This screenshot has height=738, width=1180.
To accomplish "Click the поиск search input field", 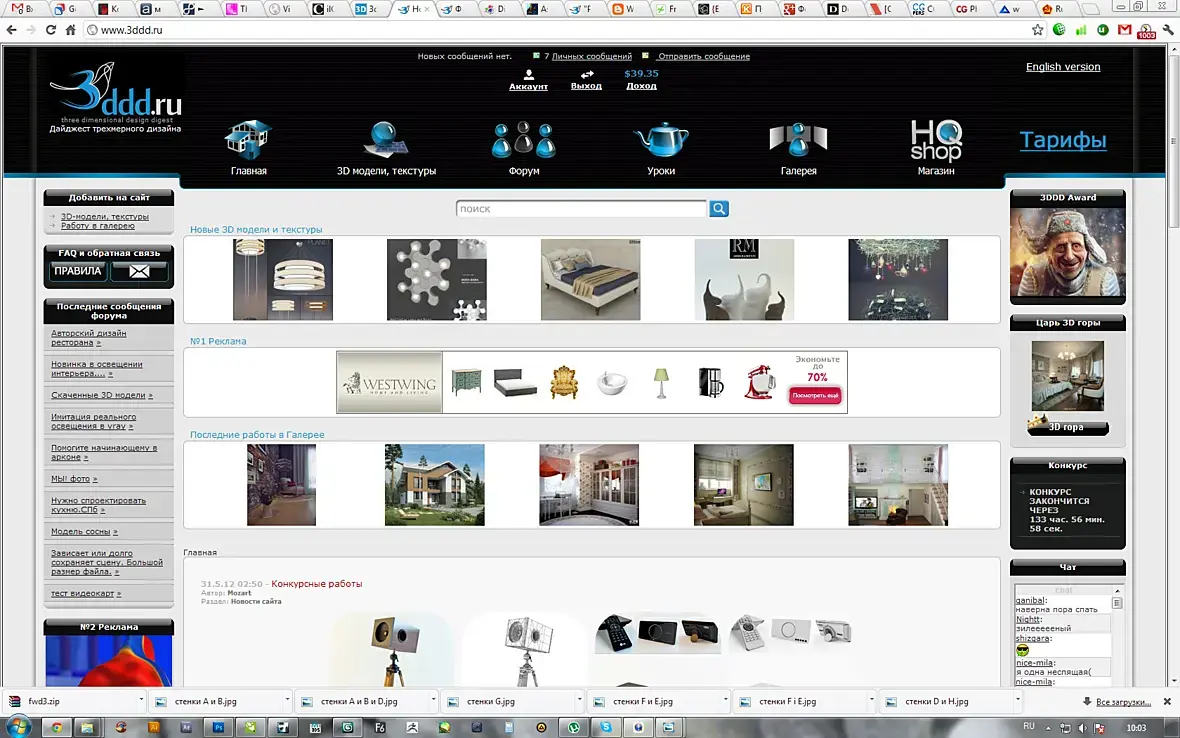I will (581, 208).
